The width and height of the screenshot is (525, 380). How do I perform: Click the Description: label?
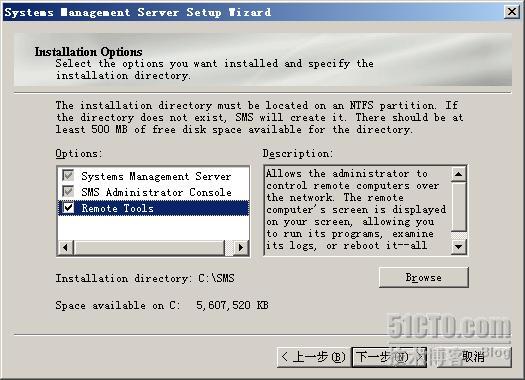[x=298, y=154]
